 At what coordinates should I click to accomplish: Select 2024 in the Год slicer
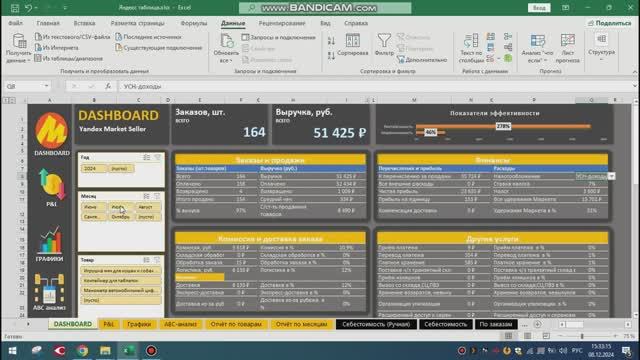pos(93,169)
